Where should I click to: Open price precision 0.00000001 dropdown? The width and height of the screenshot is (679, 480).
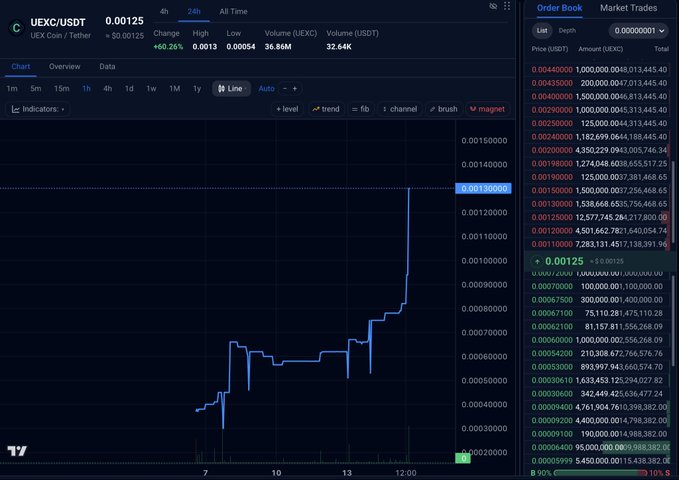pos(639,30)
